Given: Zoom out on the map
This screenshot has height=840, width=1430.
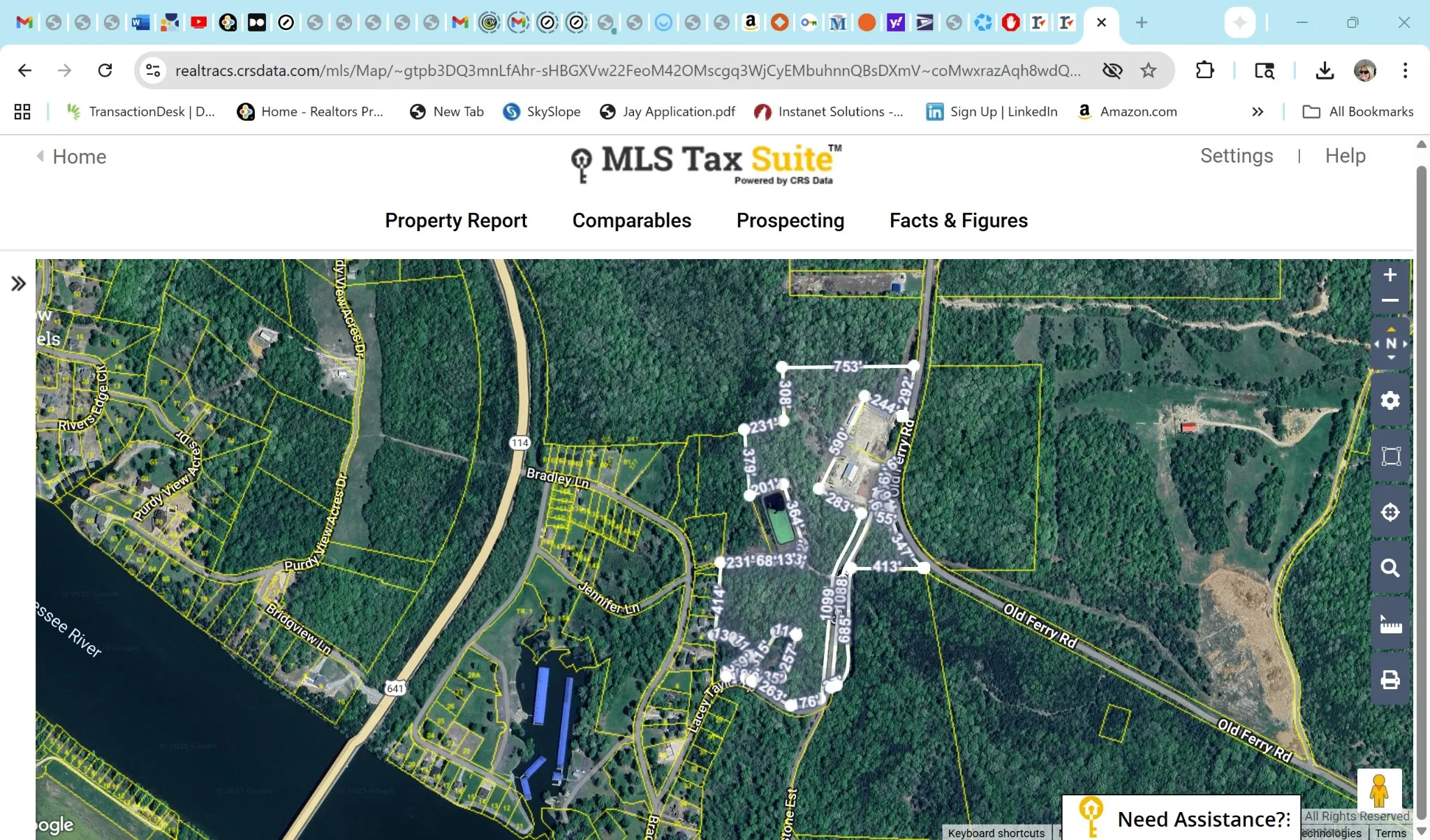Looking at the screenshot, I should (1390, 301).
